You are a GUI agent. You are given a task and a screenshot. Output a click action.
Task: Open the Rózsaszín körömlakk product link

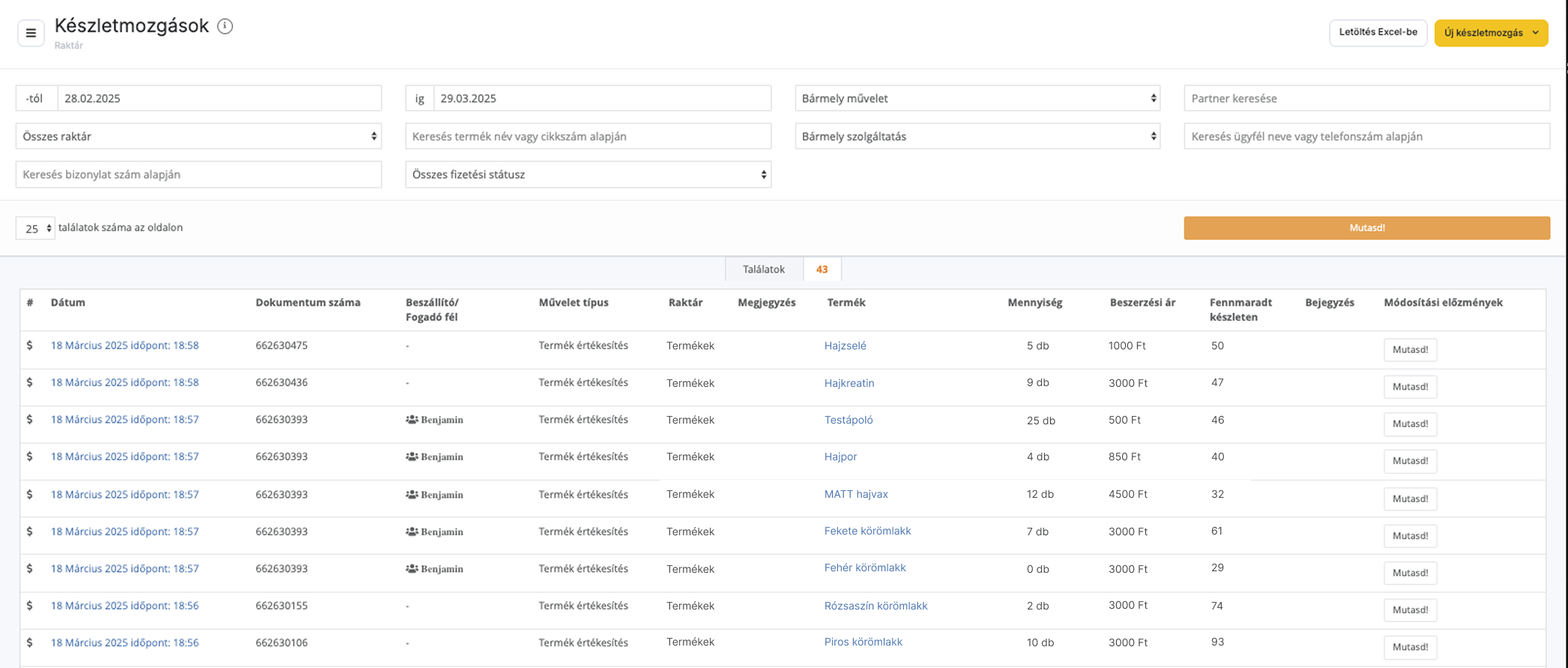pyautogui.click(x=875, y=606)
